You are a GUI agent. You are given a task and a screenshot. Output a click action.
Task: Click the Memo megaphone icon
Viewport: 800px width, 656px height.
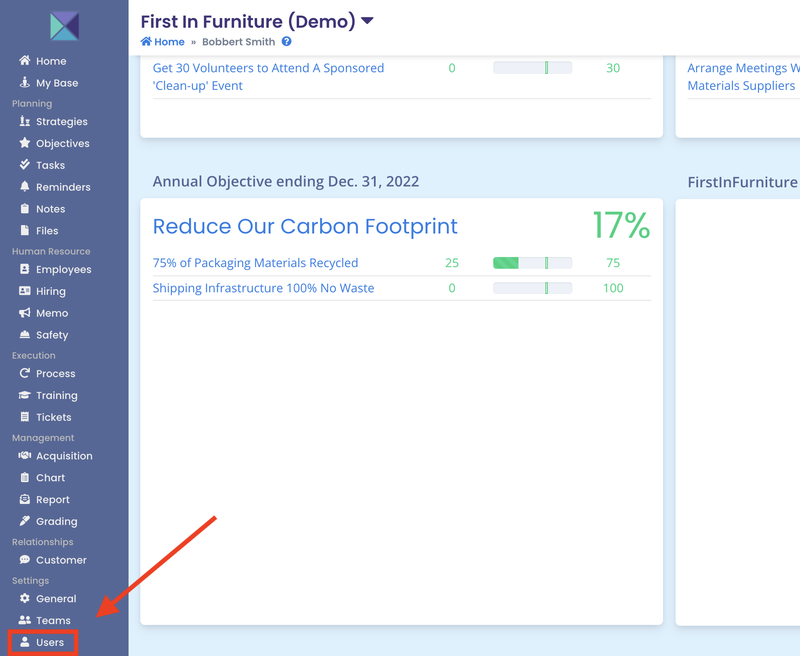click(x=25, y=314)
